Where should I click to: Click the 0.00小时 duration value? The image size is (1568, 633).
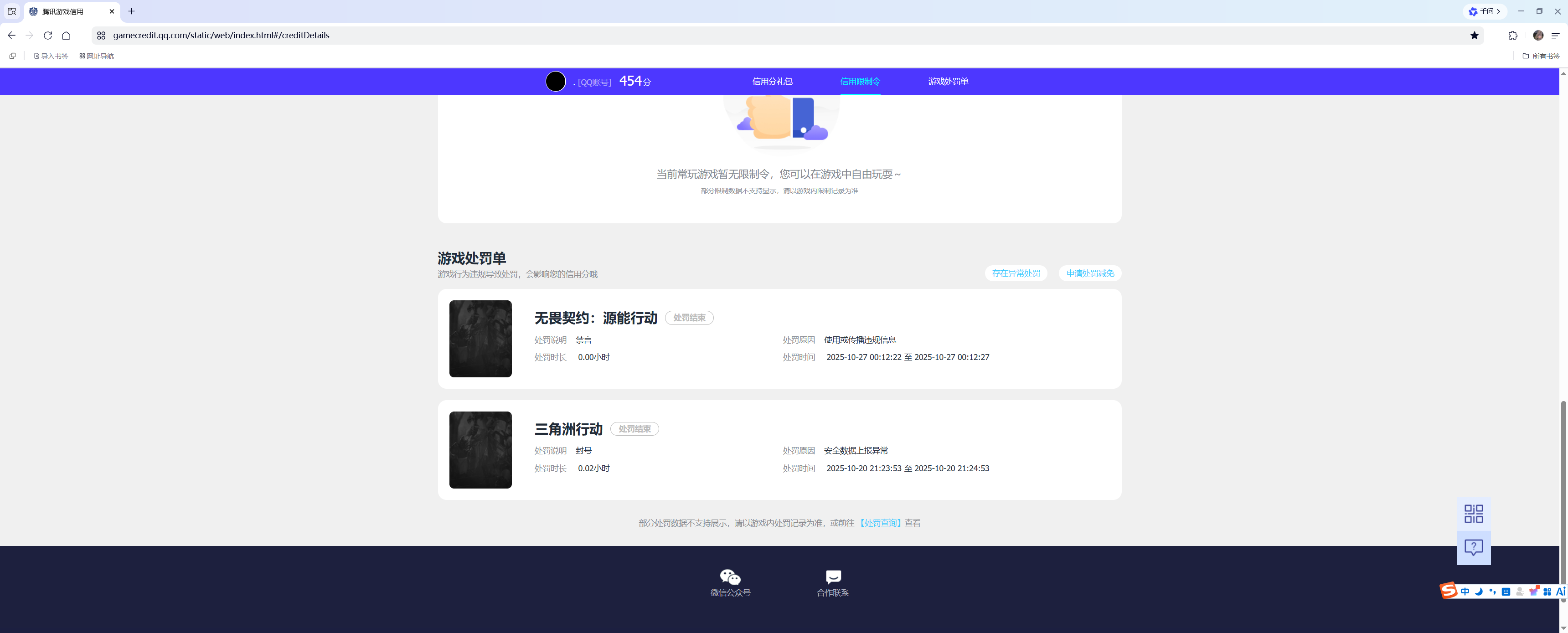pos(593,357)
